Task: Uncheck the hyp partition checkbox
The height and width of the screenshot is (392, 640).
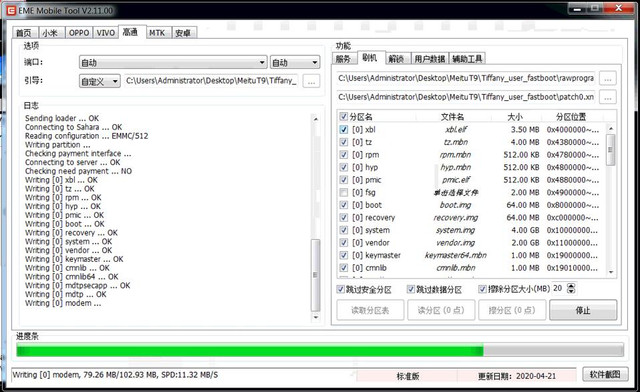Action: click(344, 167)
